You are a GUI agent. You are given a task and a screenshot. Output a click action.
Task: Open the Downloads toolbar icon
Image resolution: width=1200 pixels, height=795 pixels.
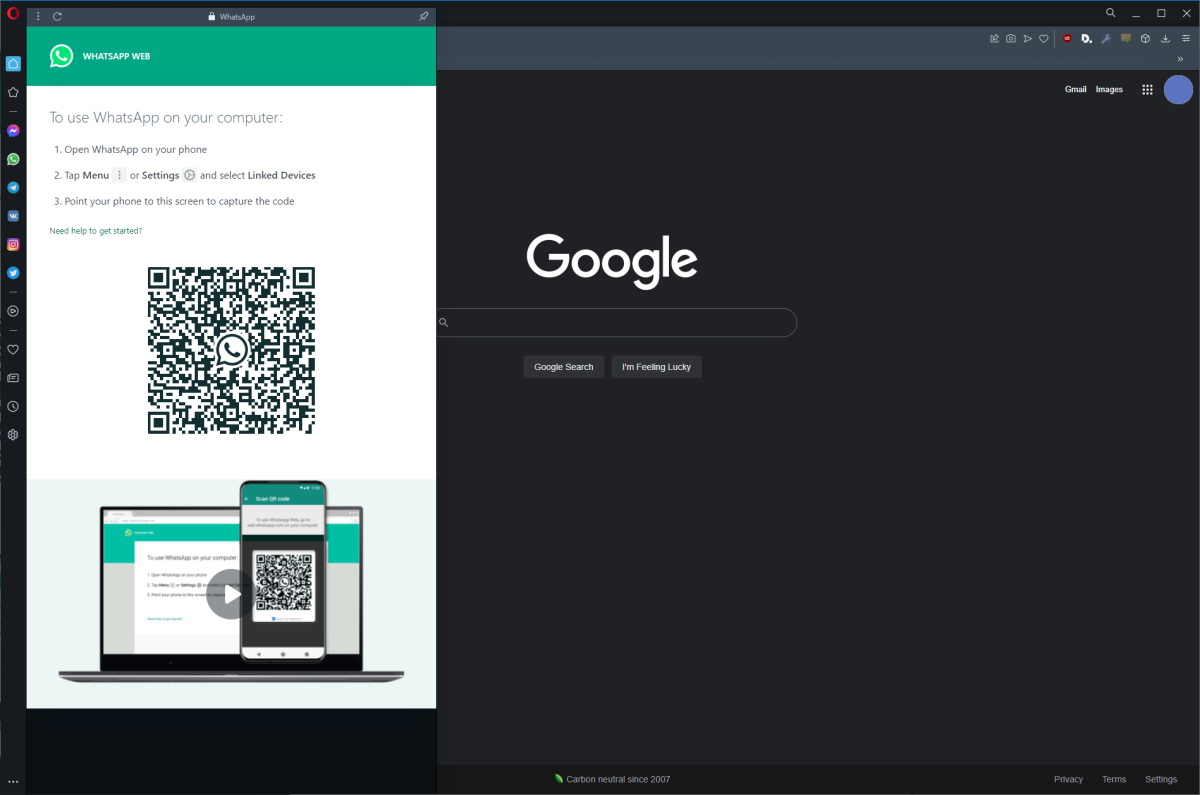click(x=1166, y=38)
